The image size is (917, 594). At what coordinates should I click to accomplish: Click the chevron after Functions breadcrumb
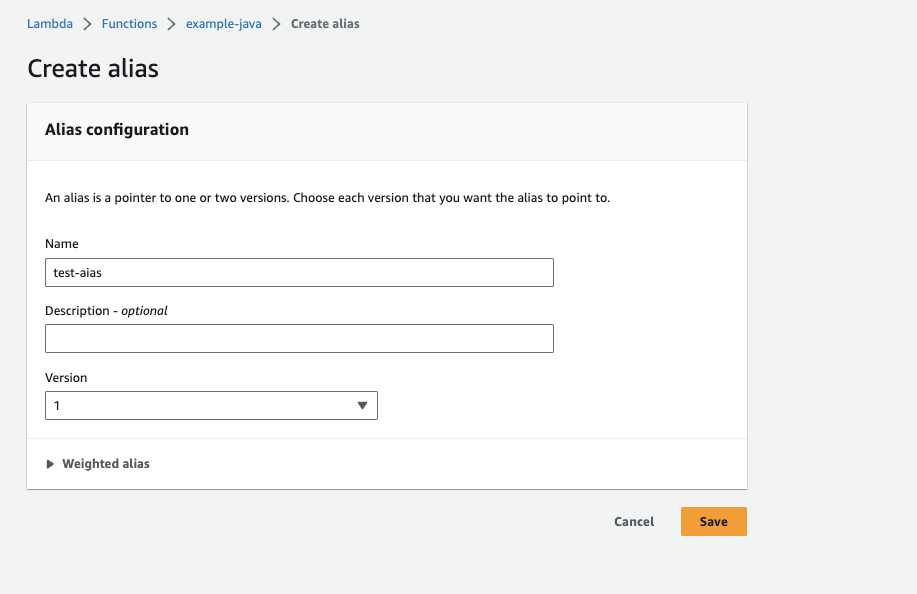171,24
